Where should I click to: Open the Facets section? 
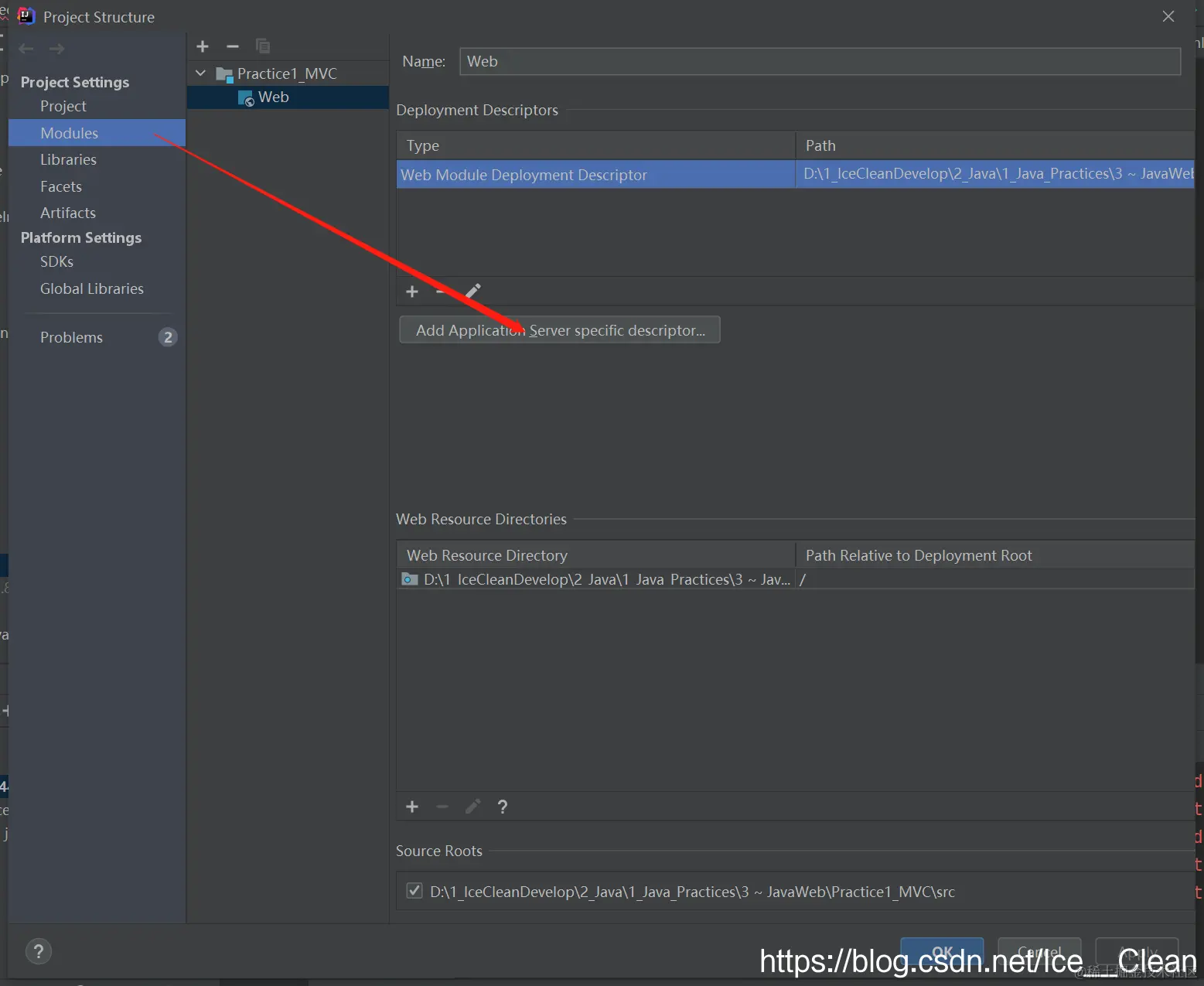click(61, 186)
